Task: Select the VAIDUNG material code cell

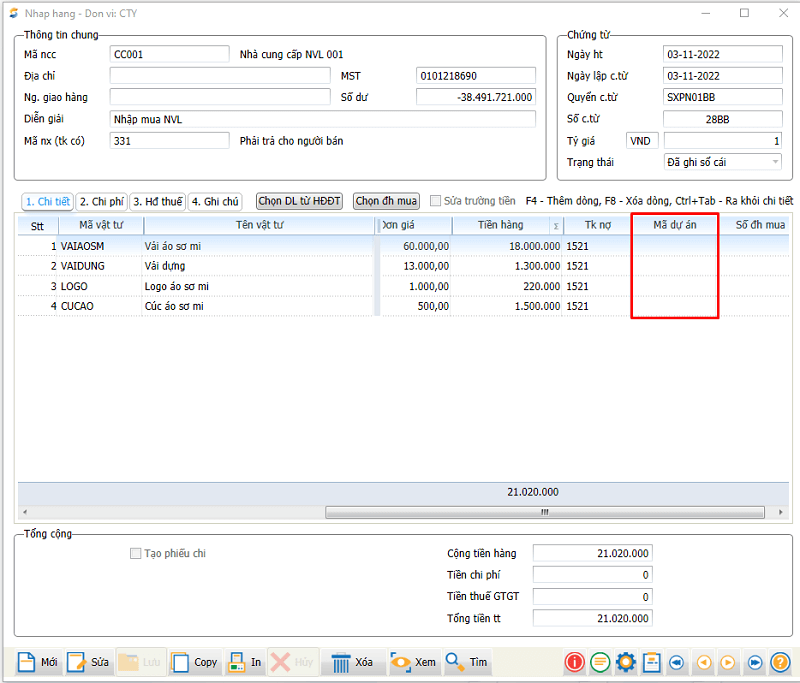Action: (x=100, y=266)
